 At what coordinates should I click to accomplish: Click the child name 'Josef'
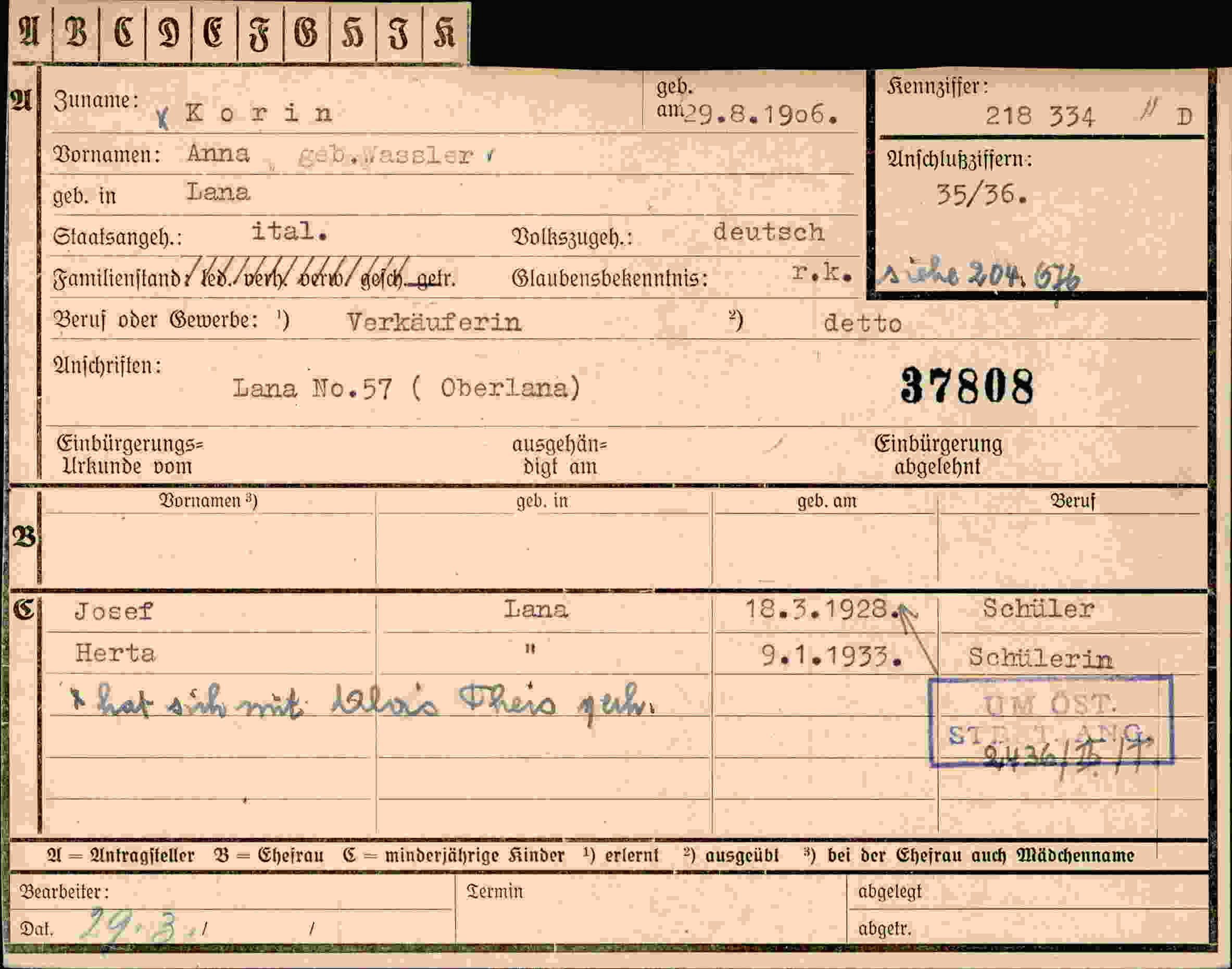point(114,611)
